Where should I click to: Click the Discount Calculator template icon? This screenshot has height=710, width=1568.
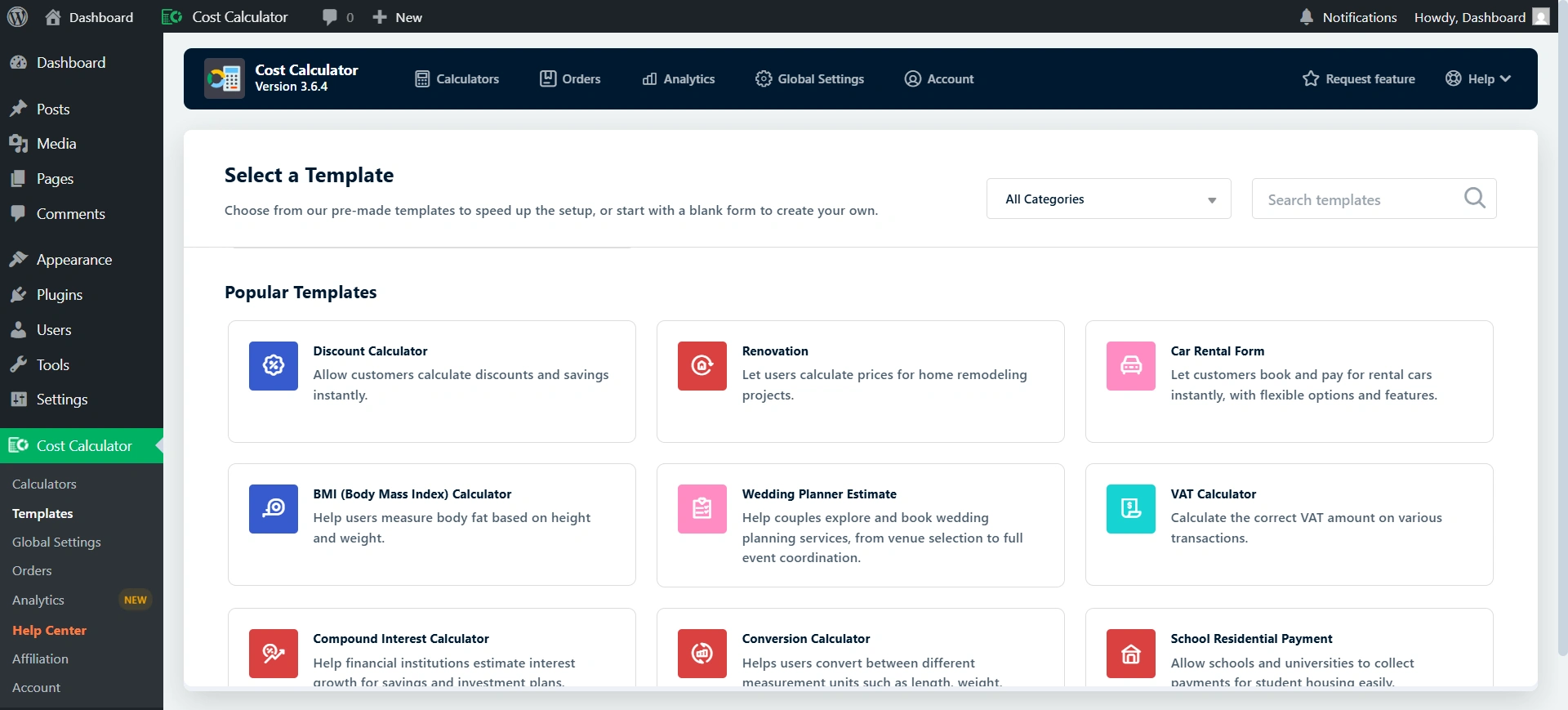coord(274,365)
